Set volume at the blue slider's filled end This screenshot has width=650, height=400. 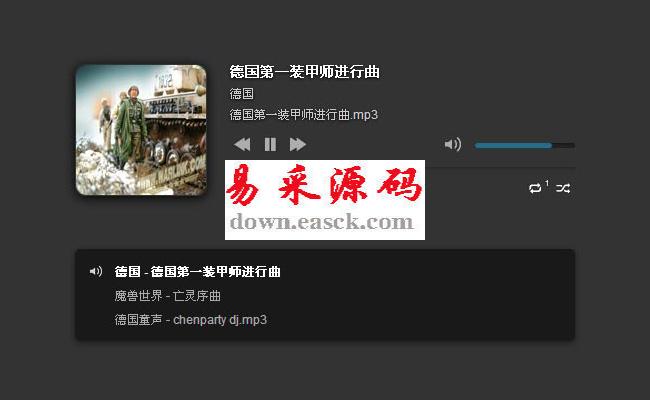[x=551, y=145]
